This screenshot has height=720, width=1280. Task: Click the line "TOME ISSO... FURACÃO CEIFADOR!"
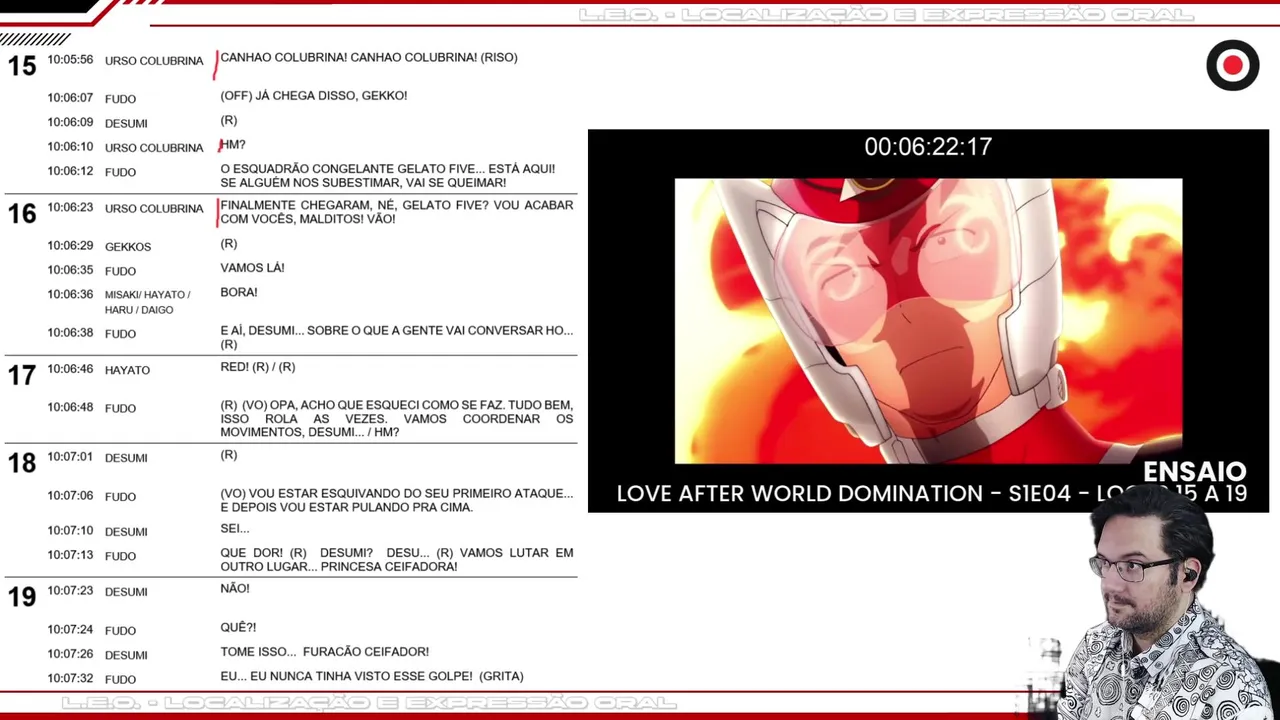[x=325, y=652]
